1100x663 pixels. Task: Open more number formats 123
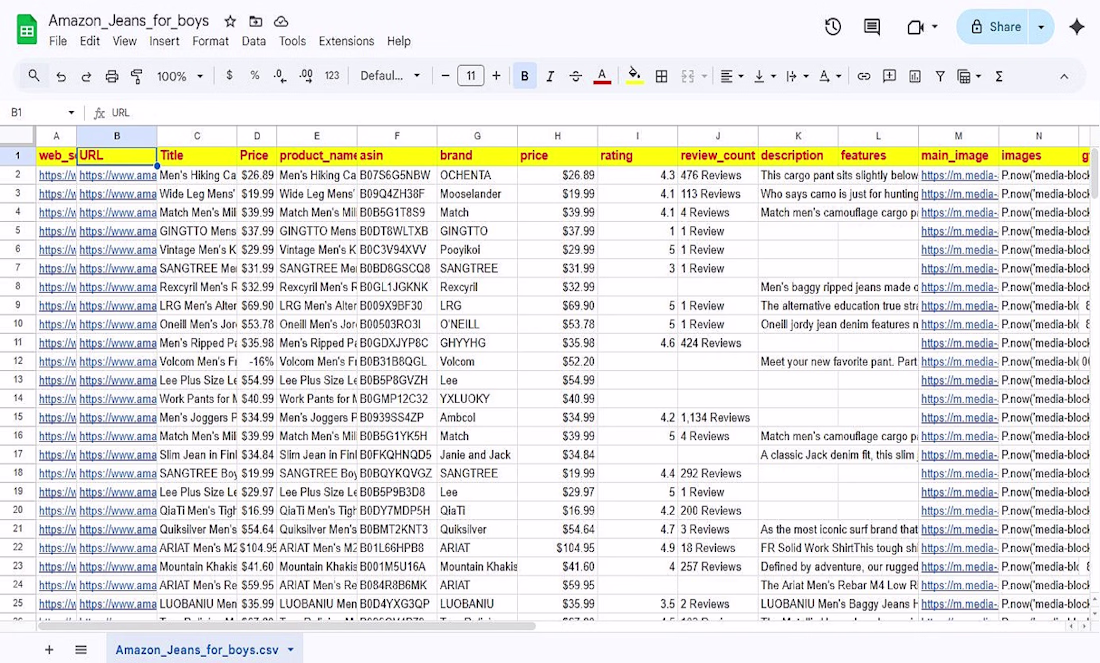(x=332, y=76)
